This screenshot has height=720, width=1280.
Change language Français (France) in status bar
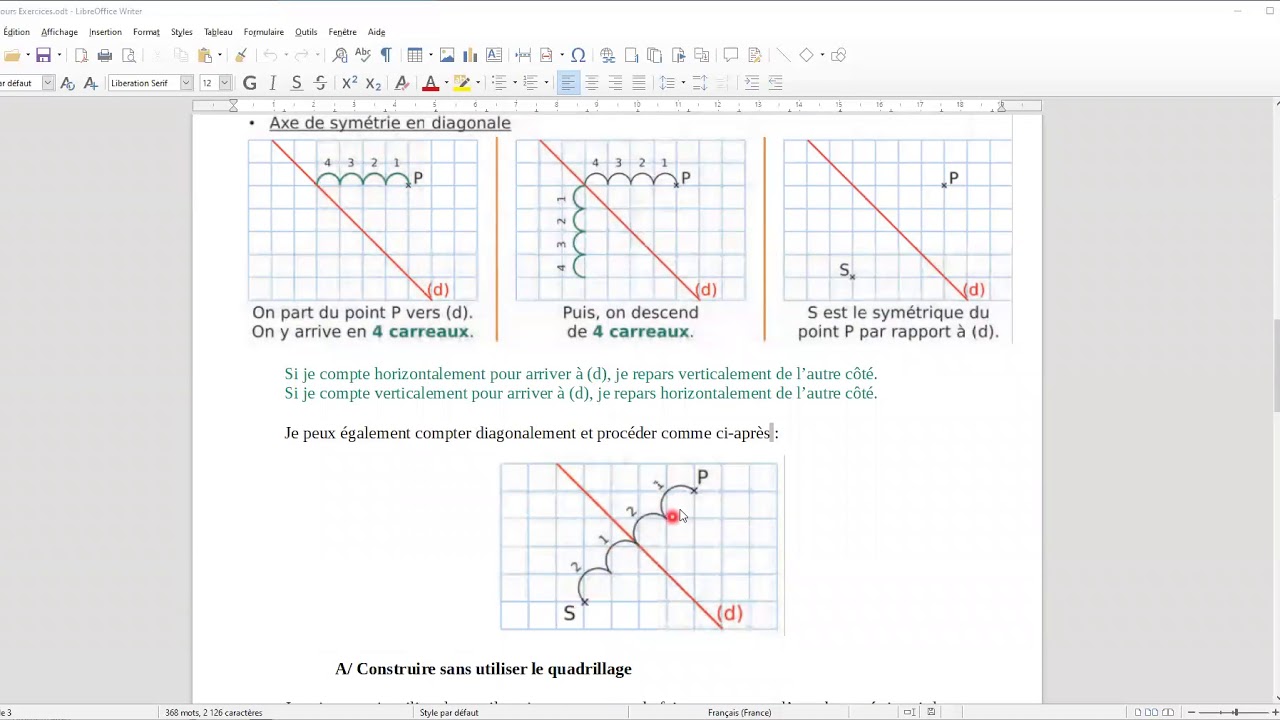click(739, 713)
